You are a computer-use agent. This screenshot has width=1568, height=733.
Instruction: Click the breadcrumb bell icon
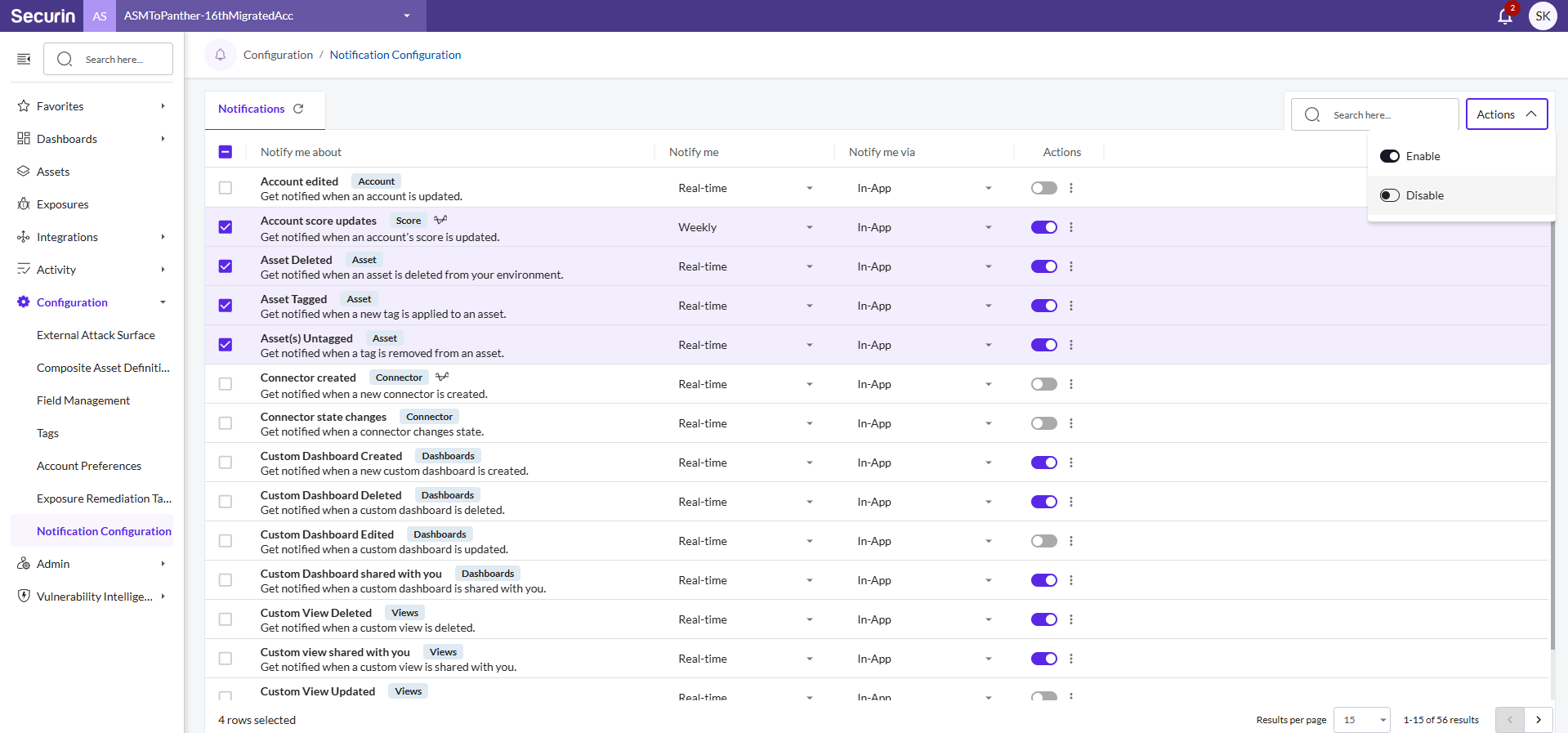click(220, 55)
